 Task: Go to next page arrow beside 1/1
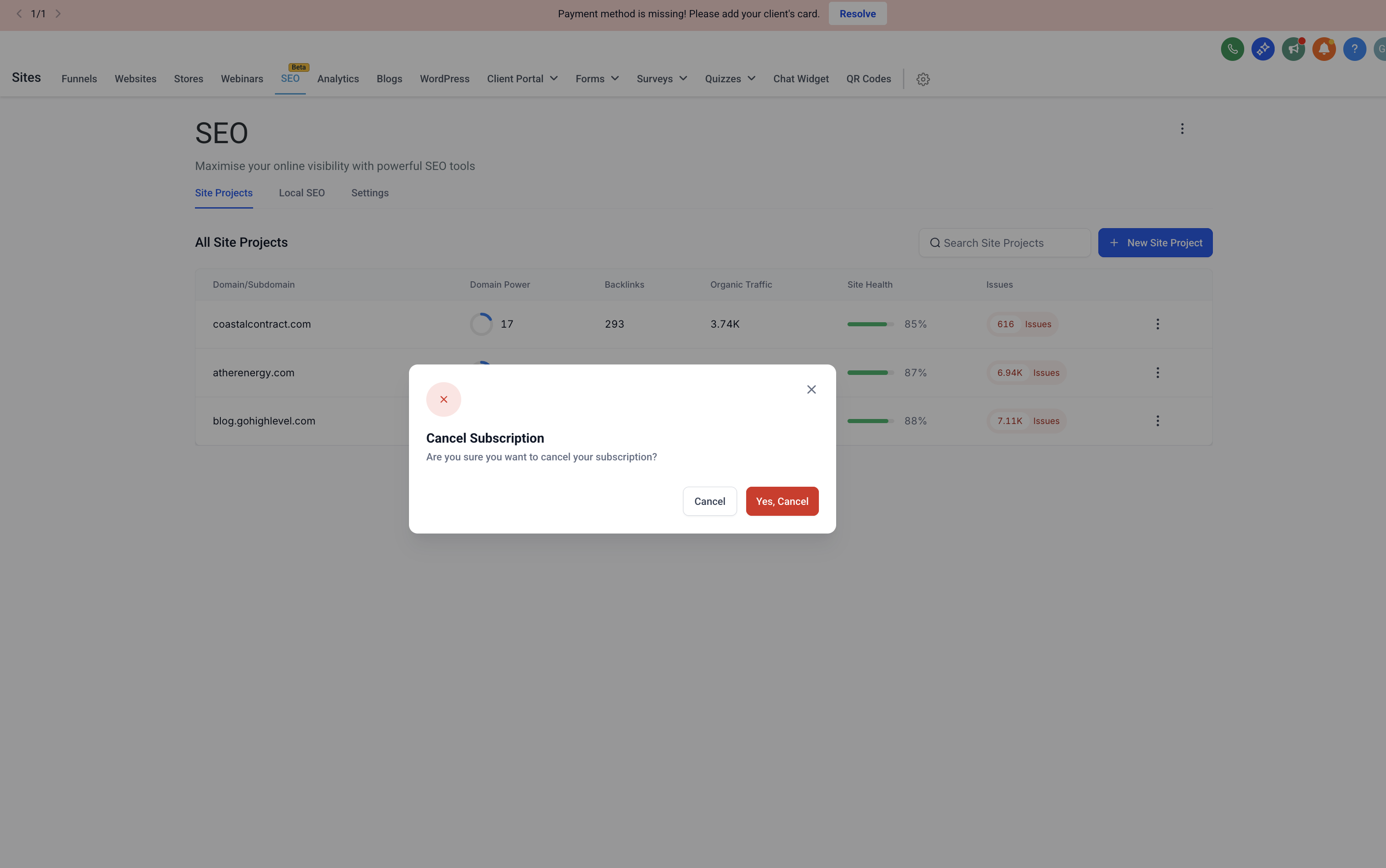click(58, 14)
